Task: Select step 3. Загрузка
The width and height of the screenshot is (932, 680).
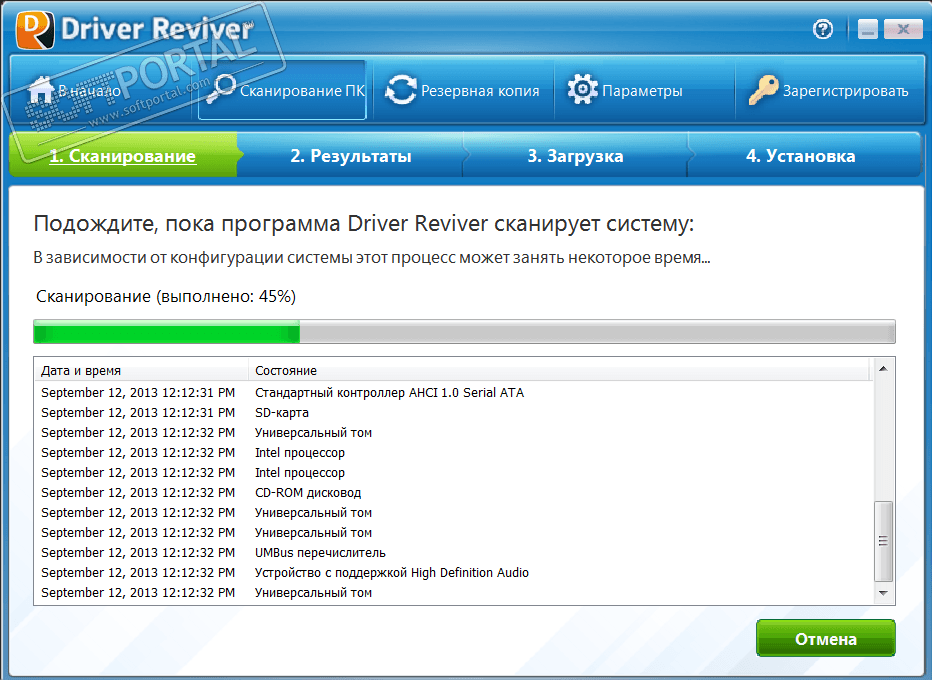Action: point(575,156)
